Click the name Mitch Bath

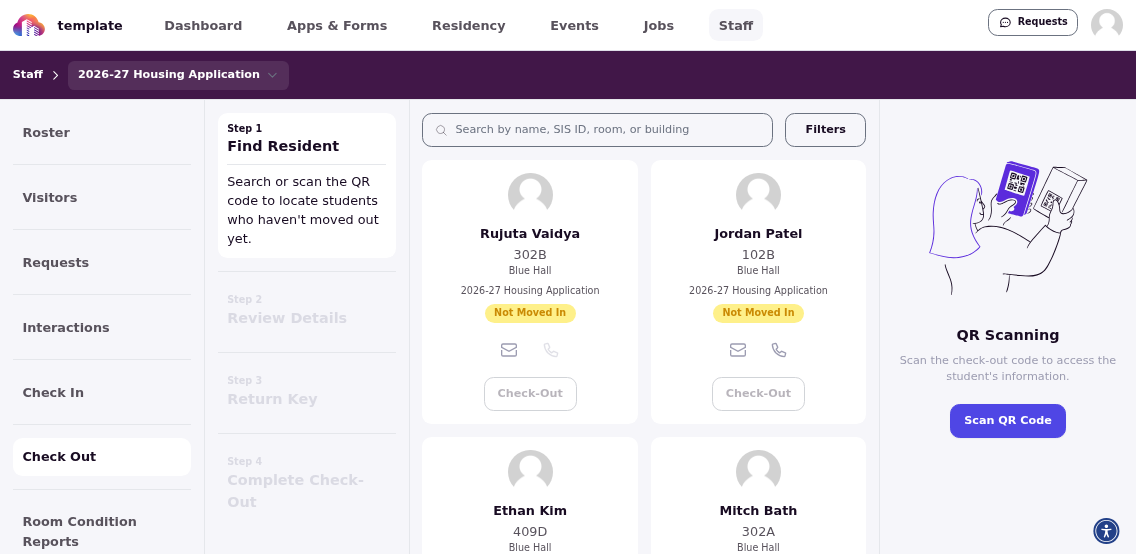click(x=758, y=511)
